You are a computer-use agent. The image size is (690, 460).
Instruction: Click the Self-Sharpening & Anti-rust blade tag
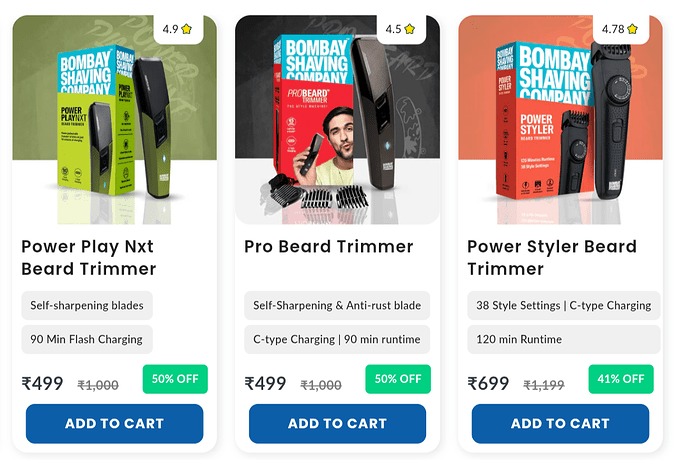(337, 305)
